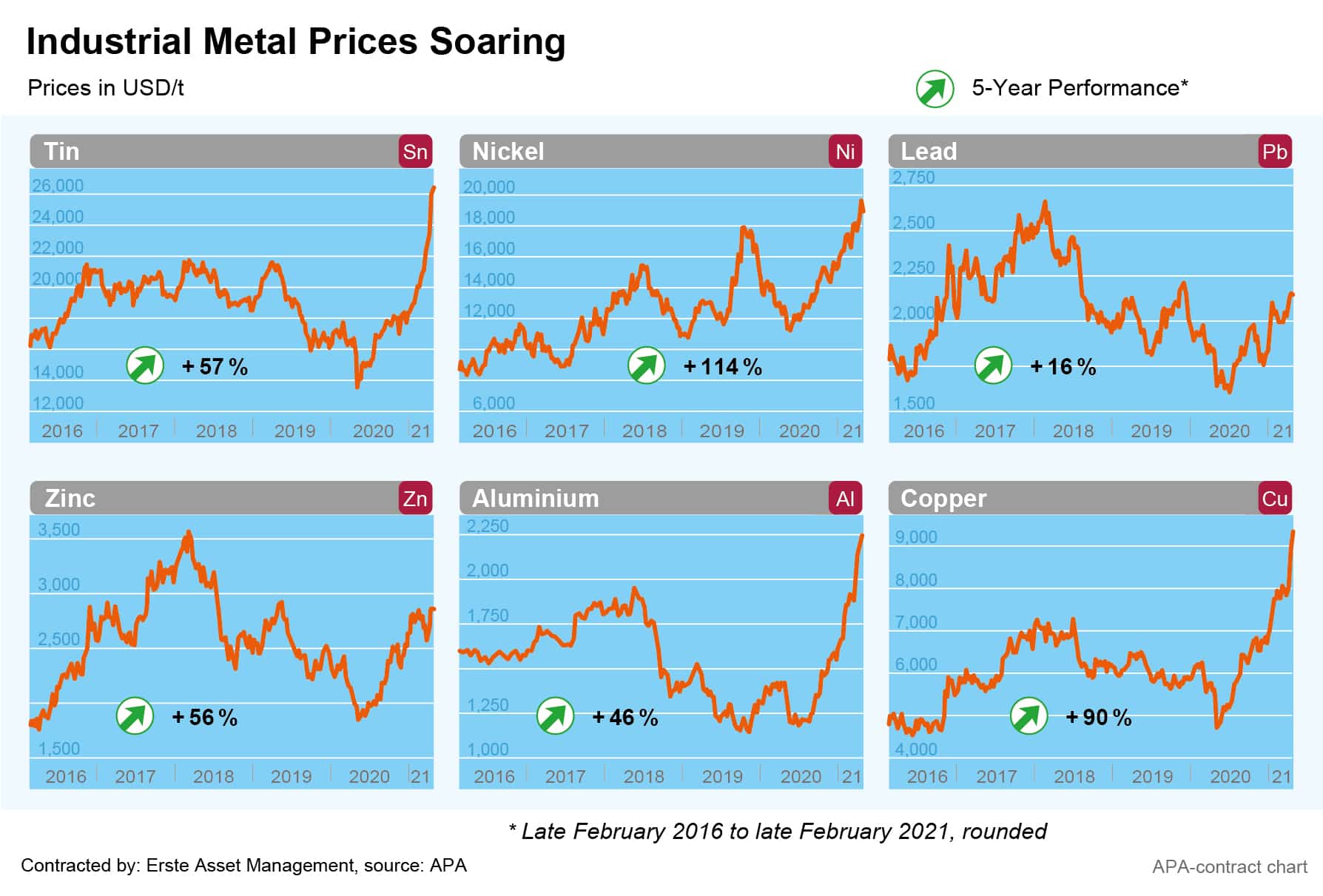Click the Sn element symbol badge

415,152
